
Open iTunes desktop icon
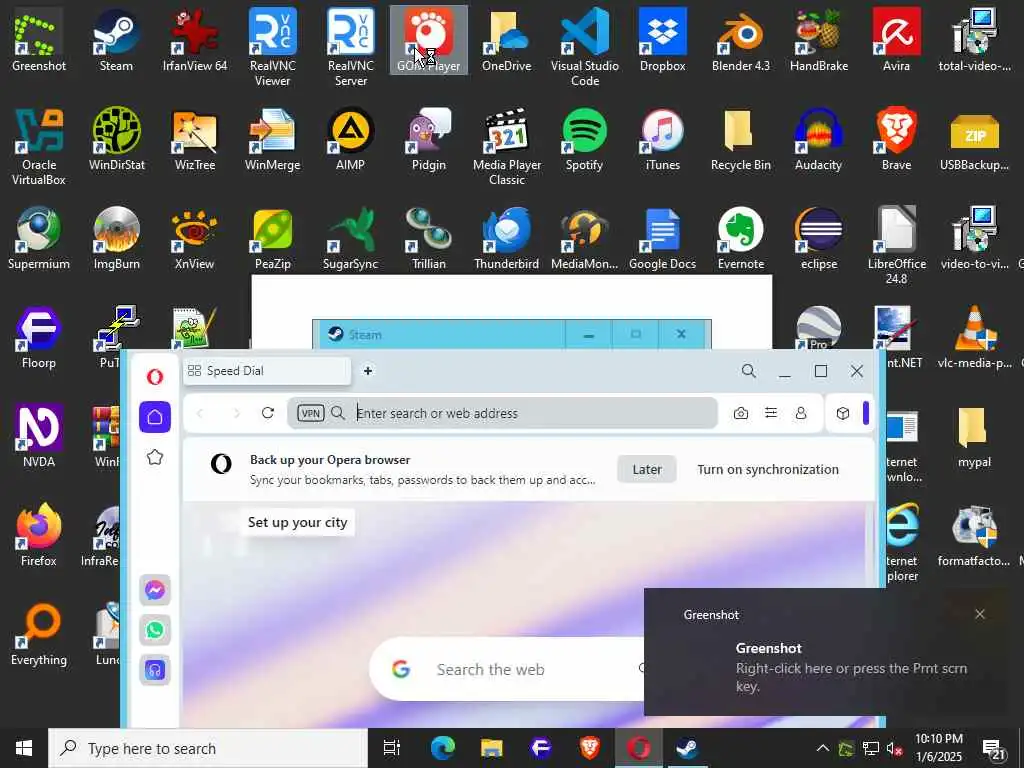[x=662, y=138]
